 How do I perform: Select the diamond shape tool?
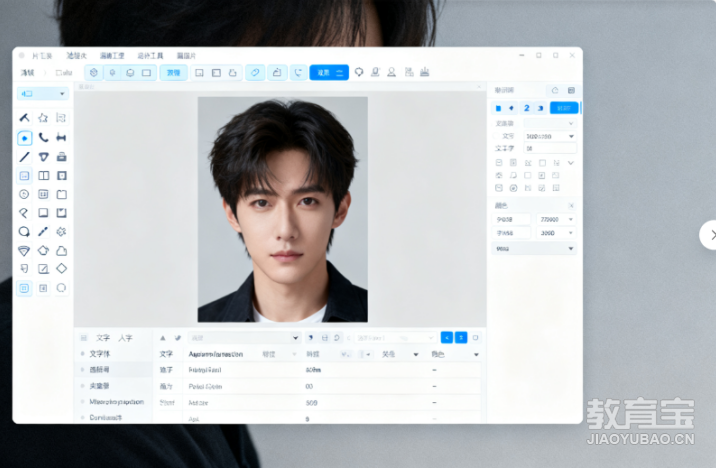[x=61, y=269]
